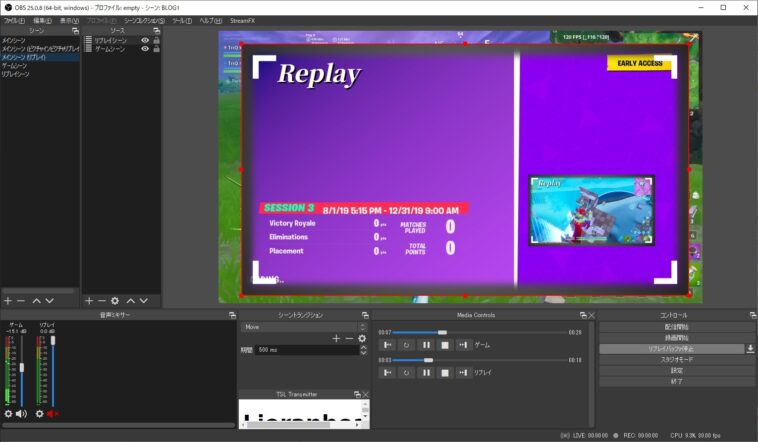
Task: Move the selected scene down
Action: pyautogui.click(x=49, y=301)
